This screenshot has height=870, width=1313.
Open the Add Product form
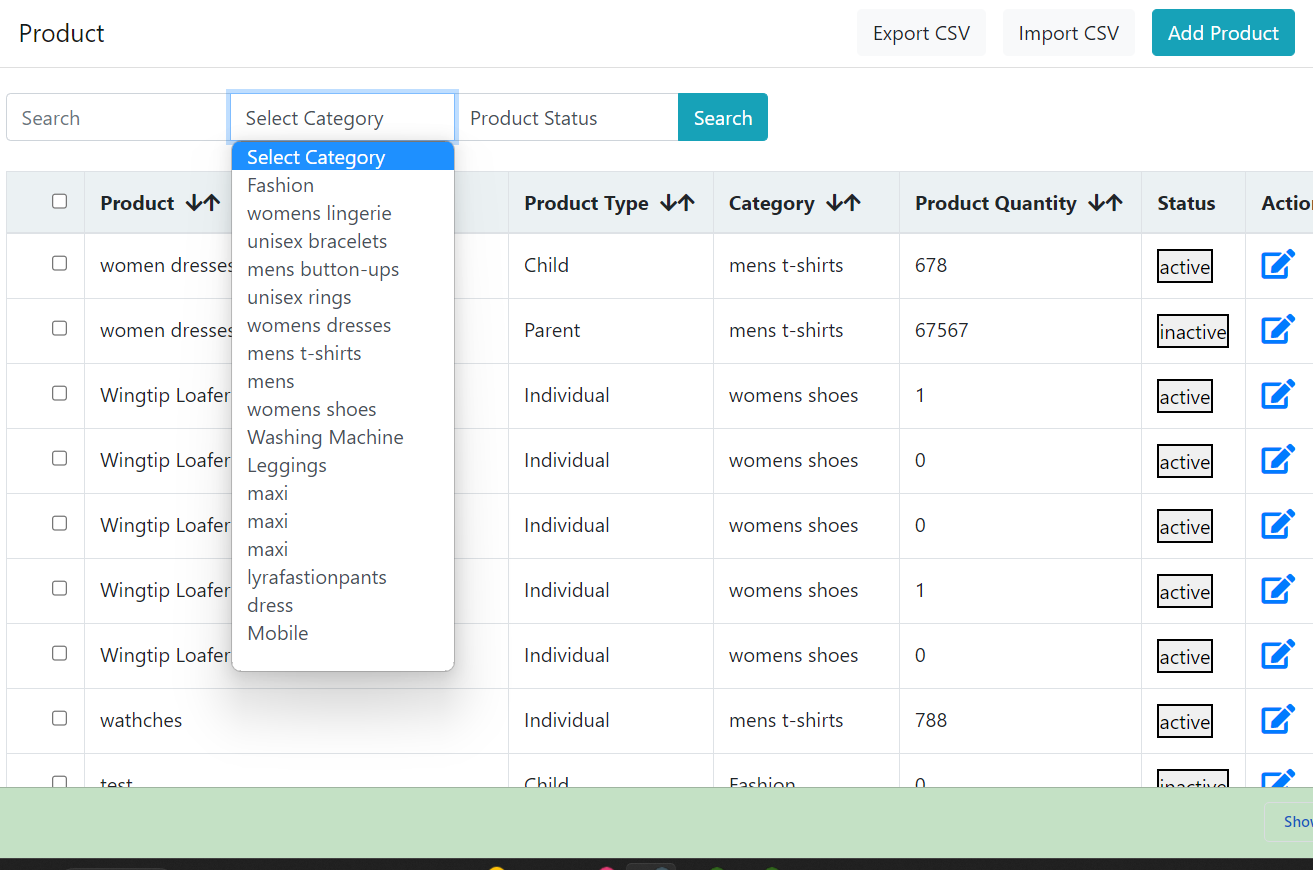pyautogui.click(x=1223, y=33)
